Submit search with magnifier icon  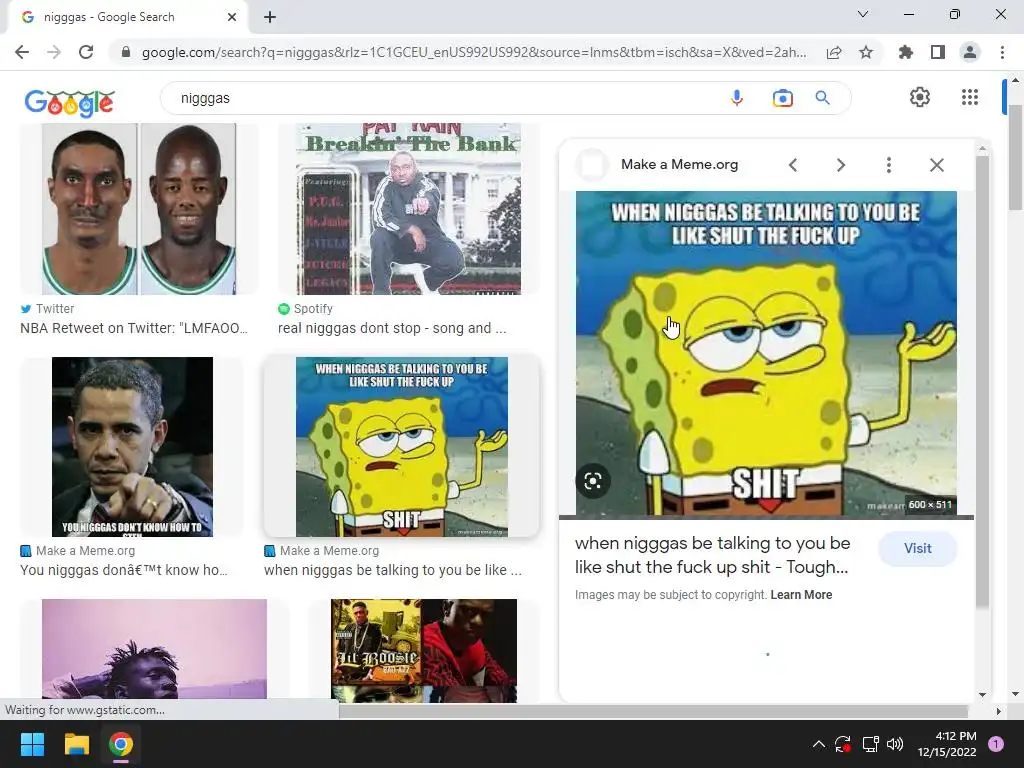pyautogui.click(x=823, y=98)
